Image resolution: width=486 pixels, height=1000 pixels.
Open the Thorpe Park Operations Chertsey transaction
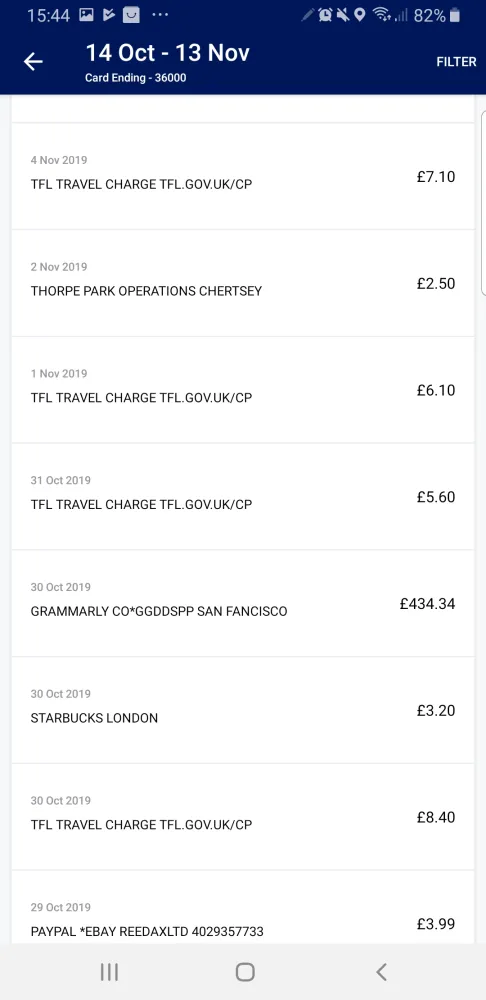pos(243,283)
